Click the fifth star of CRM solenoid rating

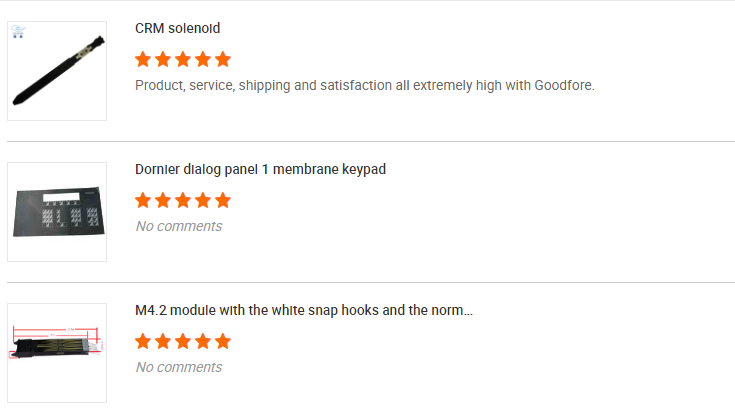pos(223,59)
